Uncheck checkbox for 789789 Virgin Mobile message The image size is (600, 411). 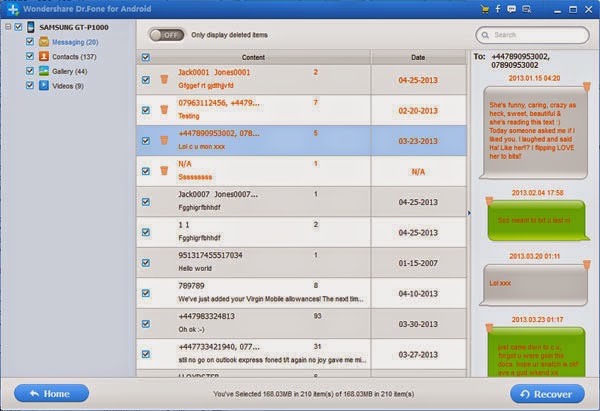pyautogui.click(x=146, y=293)
